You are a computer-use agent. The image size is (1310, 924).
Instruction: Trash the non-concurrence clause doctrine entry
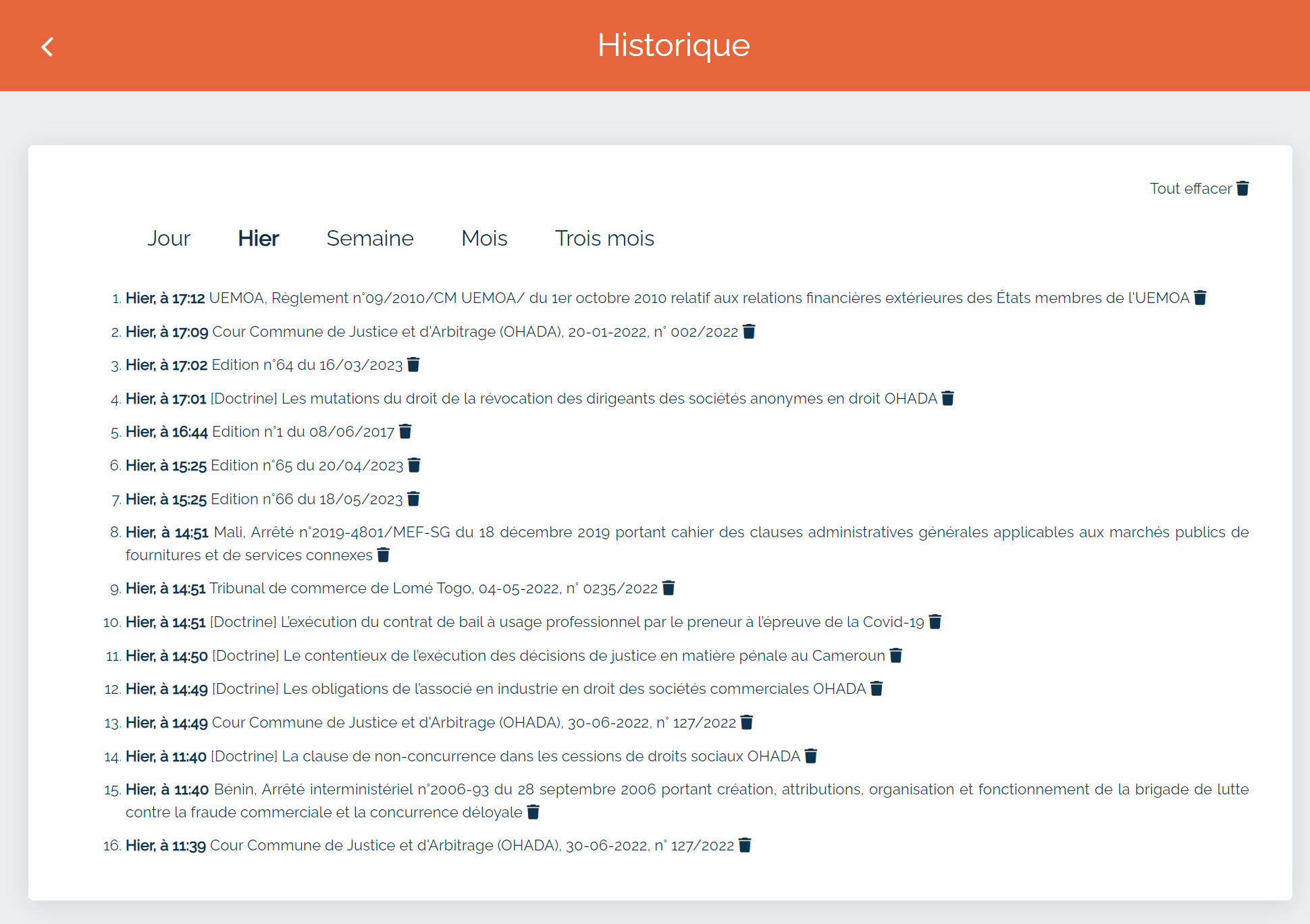point(811,756)
